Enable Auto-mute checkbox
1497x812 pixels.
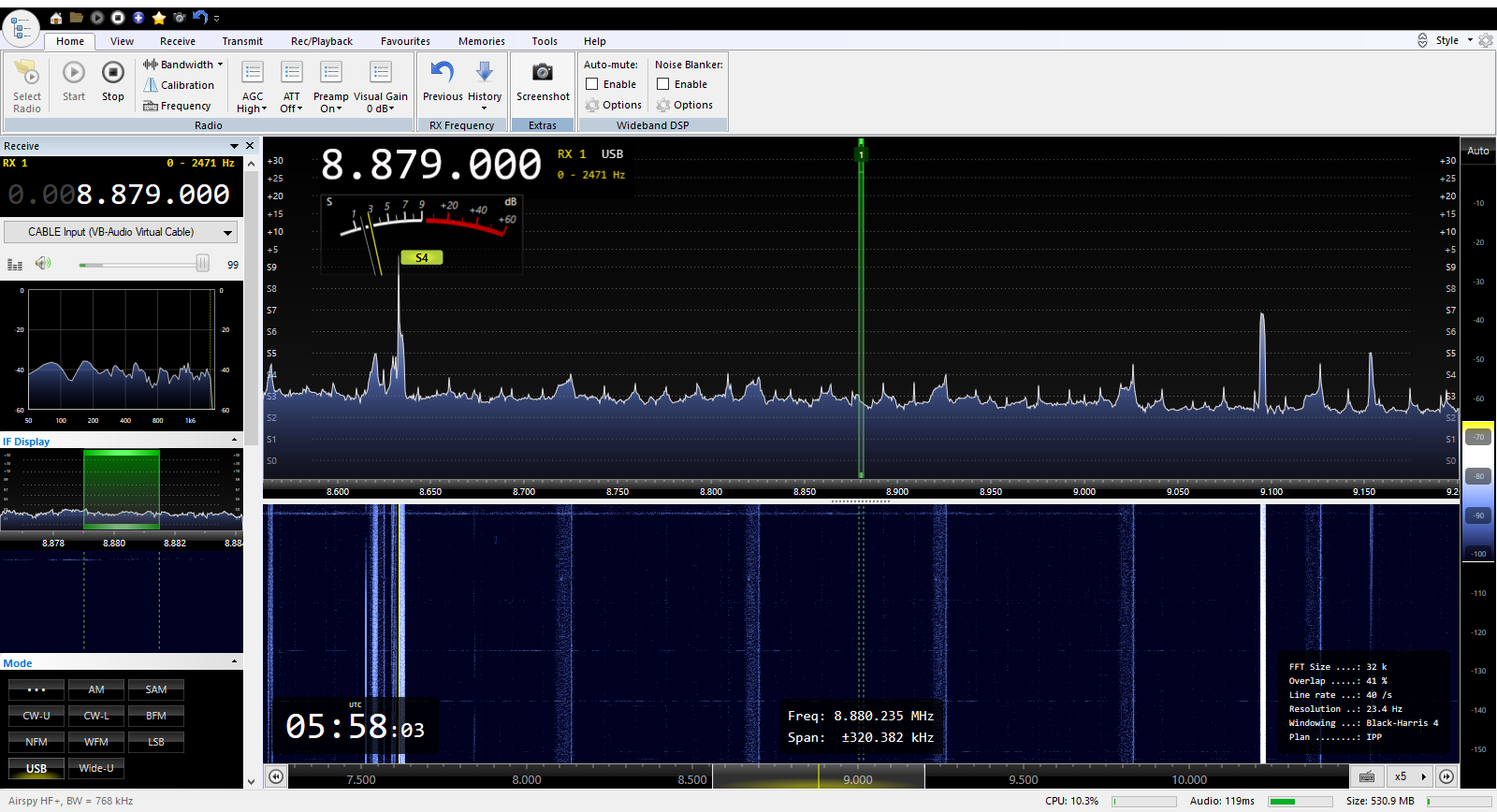(592, 84)
